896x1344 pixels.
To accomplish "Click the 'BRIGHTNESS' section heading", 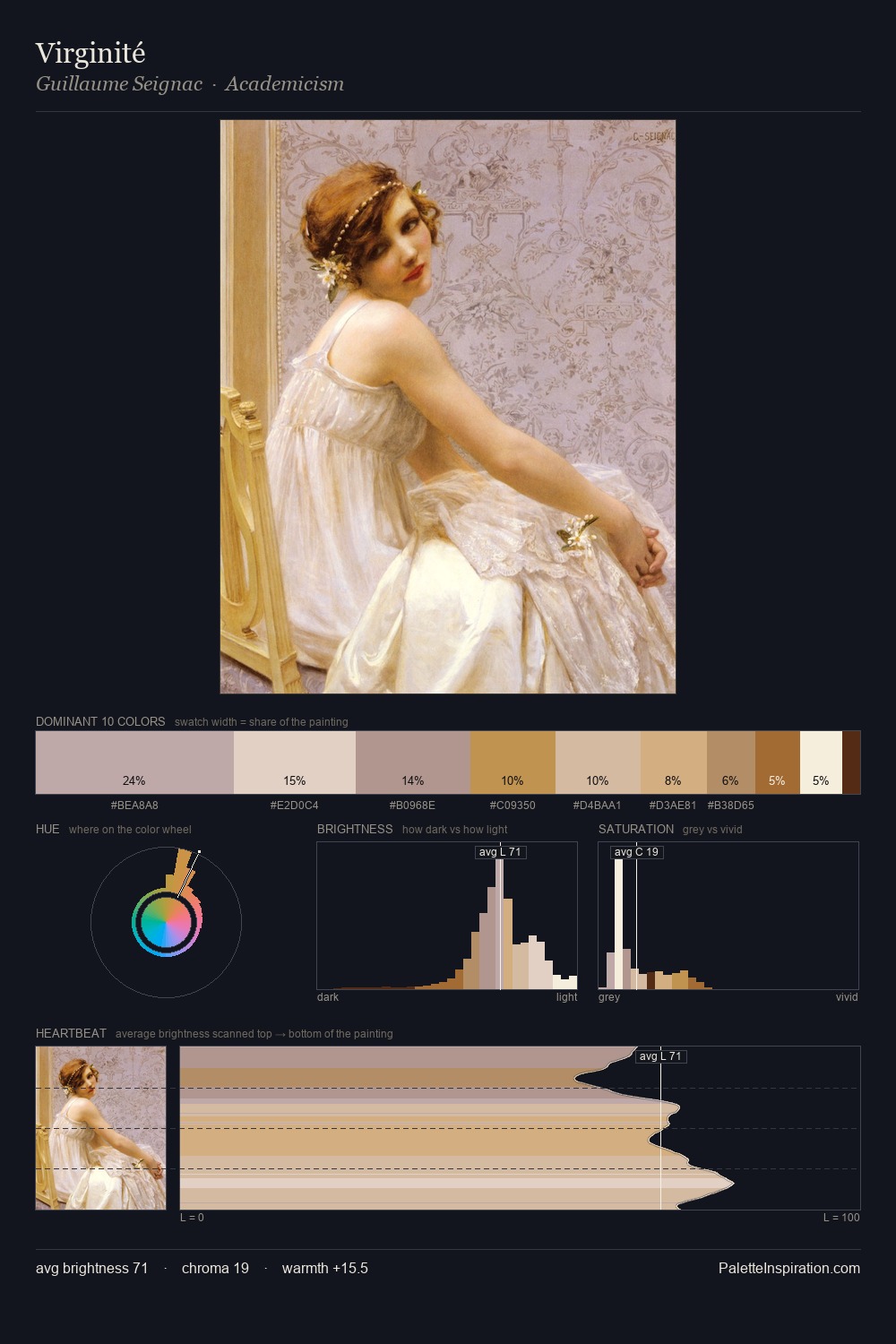I will coord(355,829).
